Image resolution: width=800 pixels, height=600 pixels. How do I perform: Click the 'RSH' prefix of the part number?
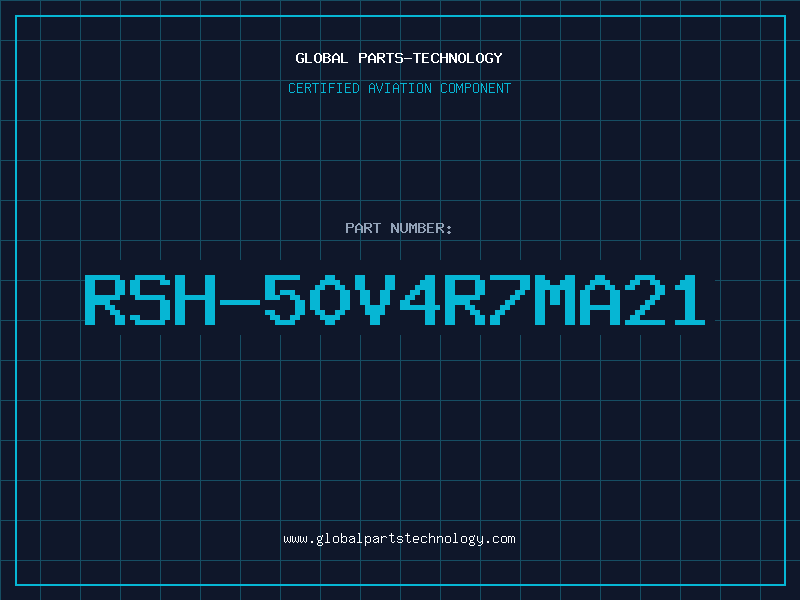(x=151, y=300)
